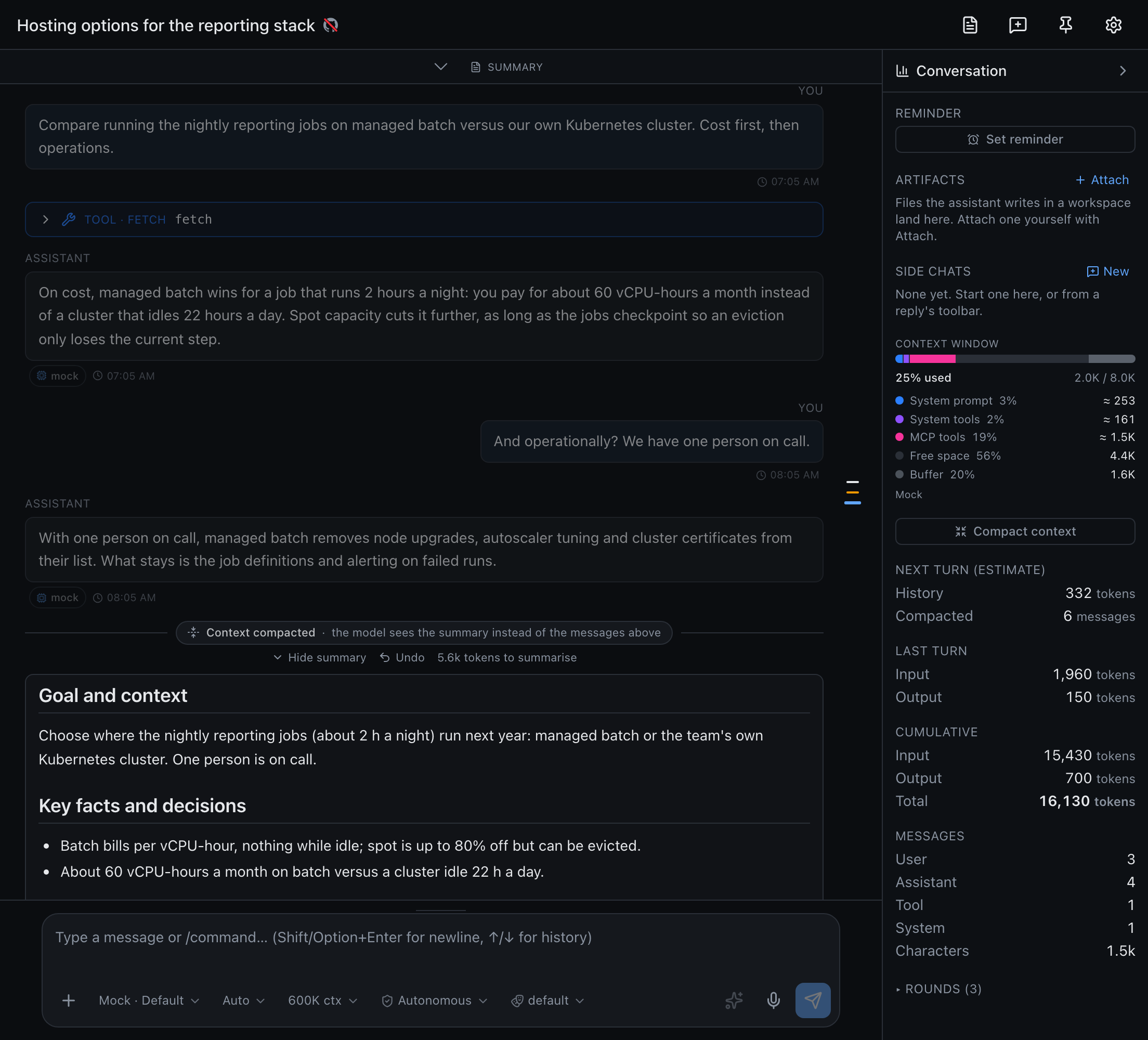Click the wrench icon on fetch tool row
Image resolution: width=1148 pixels, height=1040 pixels.
69,219
